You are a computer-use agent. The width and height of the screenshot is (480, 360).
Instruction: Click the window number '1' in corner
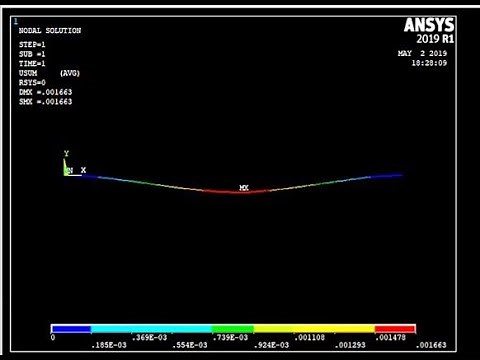point(16,22)
